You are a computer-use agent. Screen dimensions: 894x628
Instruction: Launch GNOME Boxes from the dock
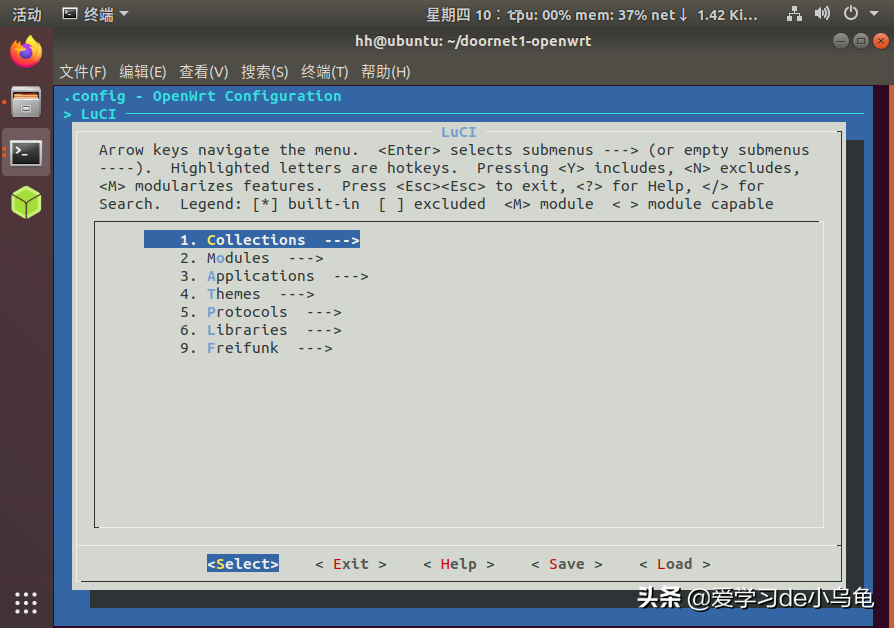[x=25, y=204]
